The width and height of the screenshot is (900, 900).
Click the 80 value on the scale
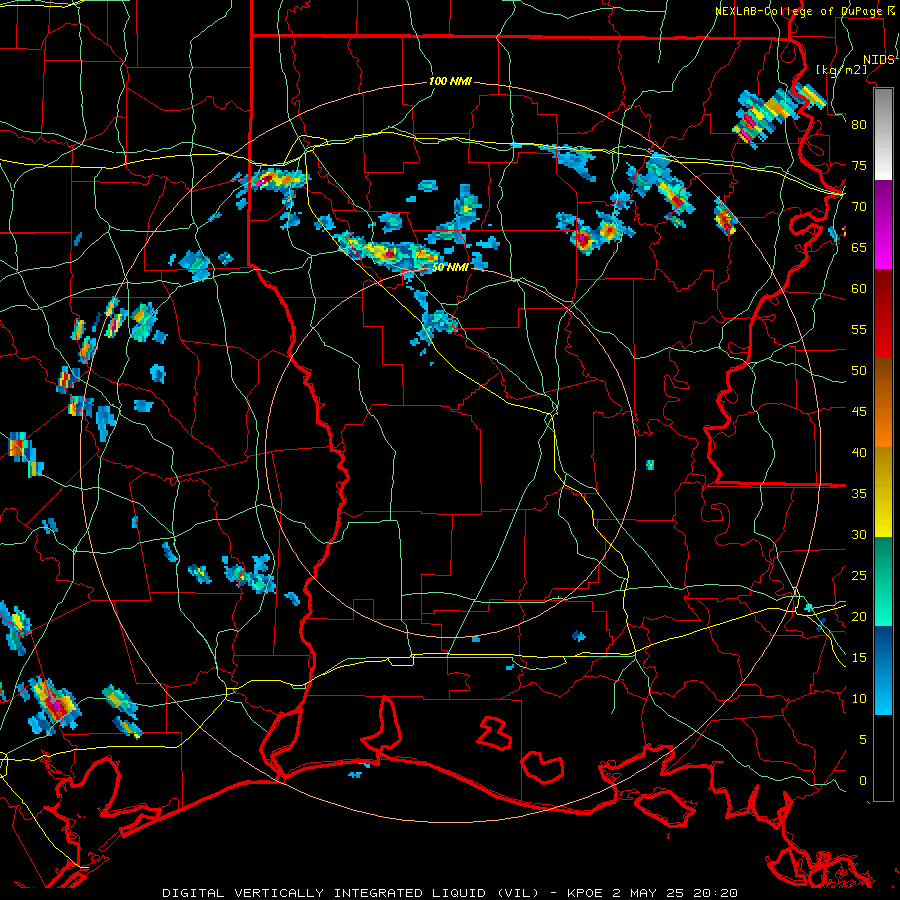(x=859, y=125)
